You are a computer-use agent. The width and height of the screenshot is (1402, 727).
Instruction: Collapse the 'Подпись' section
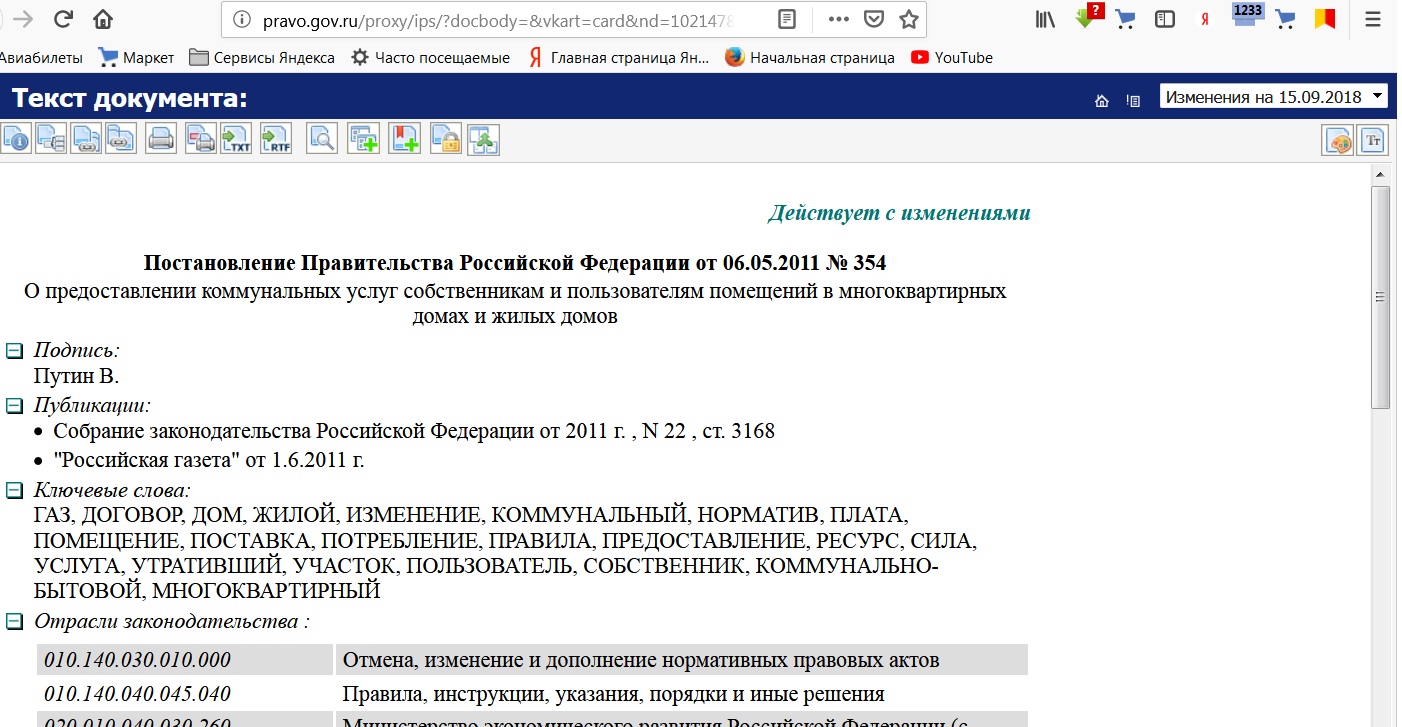[15, 351]
